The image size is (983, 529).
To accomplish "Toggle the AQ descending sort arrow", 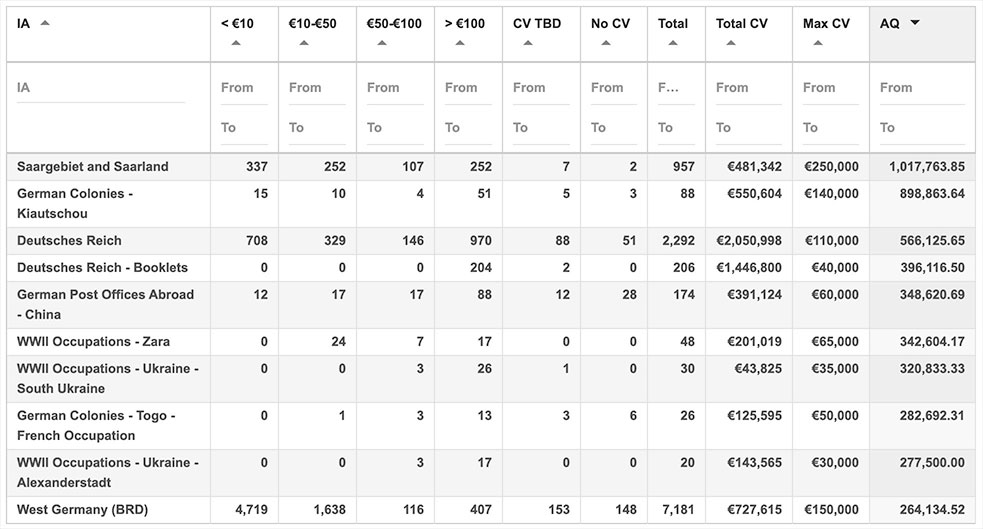I will [x=914, y=23].
